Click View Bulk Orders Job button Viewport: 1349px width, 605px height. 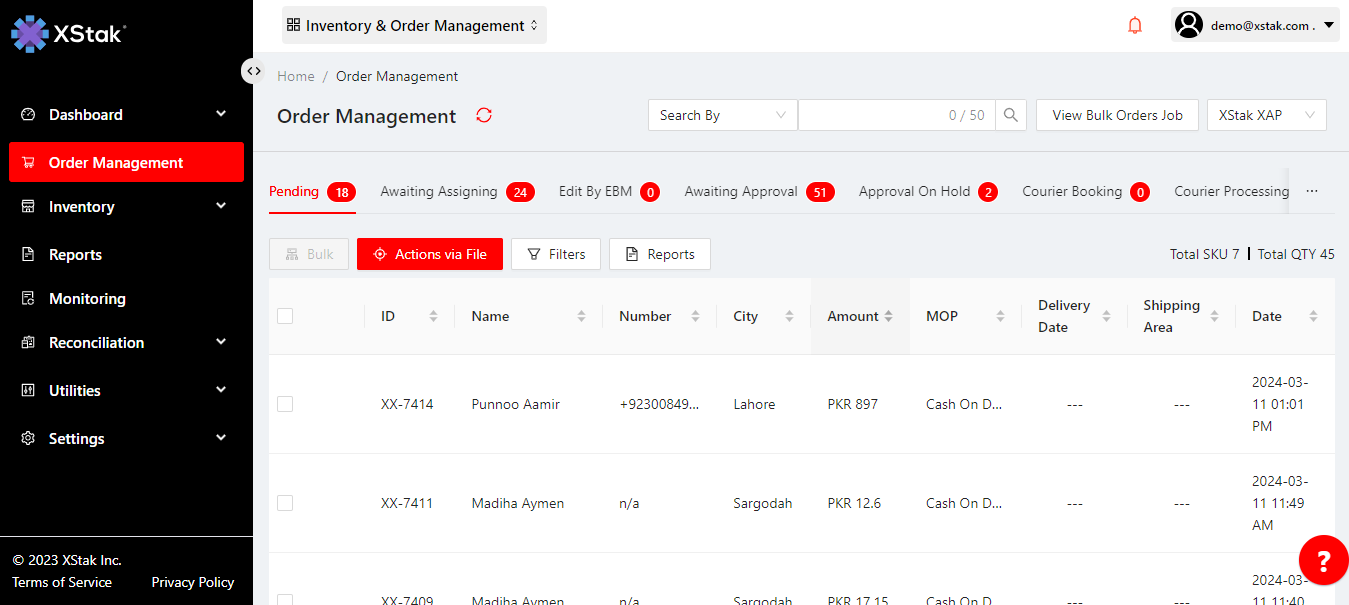[x=1117, y=116]
